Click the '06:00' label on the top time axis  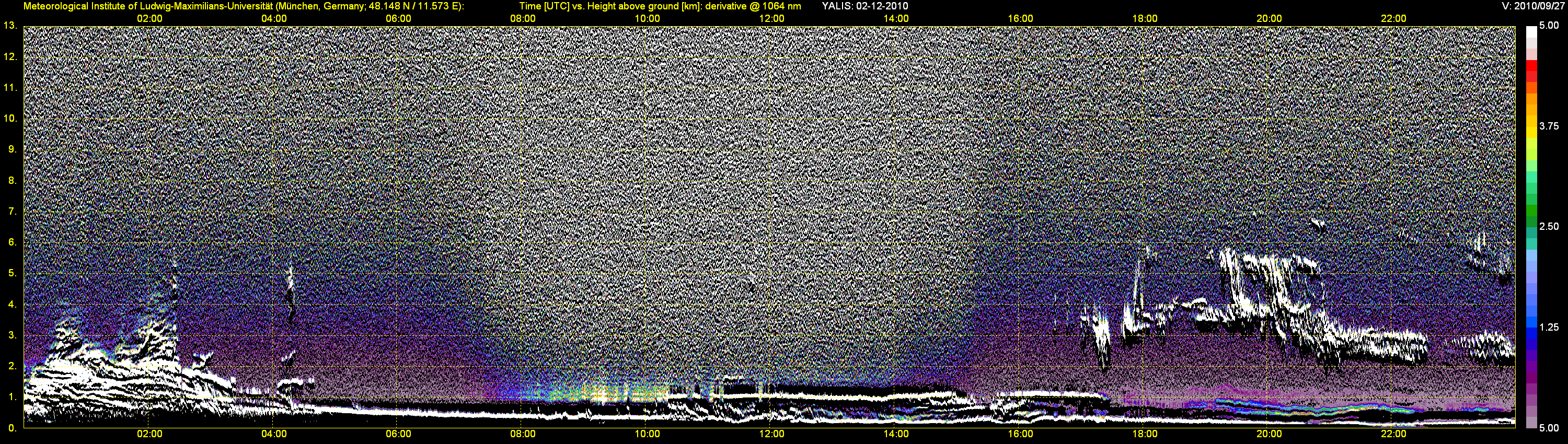coord(398,19)
